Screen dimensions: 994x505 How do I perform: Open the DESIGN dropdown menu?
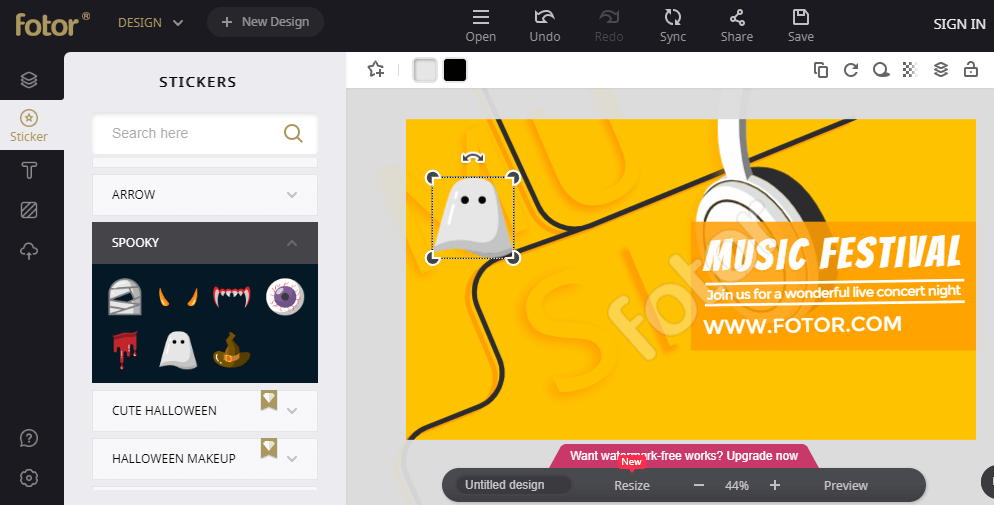pyautogui.click(x=150, y=23)
